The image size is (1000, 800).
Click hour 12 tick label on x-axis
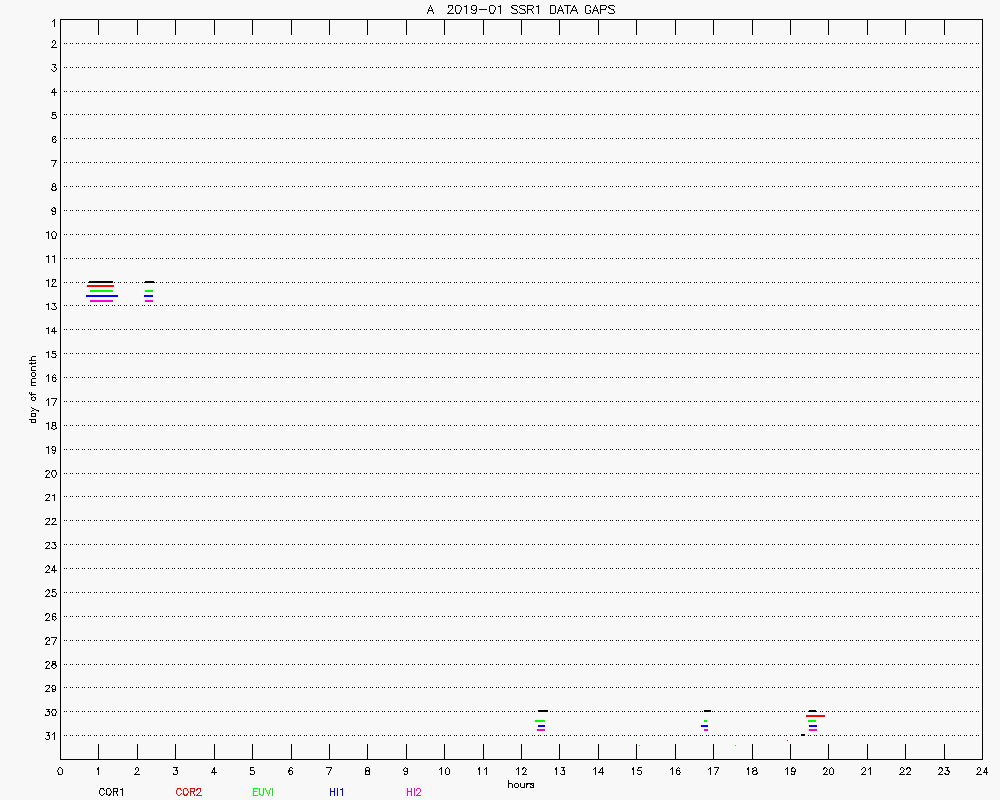(x=520, y=771)
